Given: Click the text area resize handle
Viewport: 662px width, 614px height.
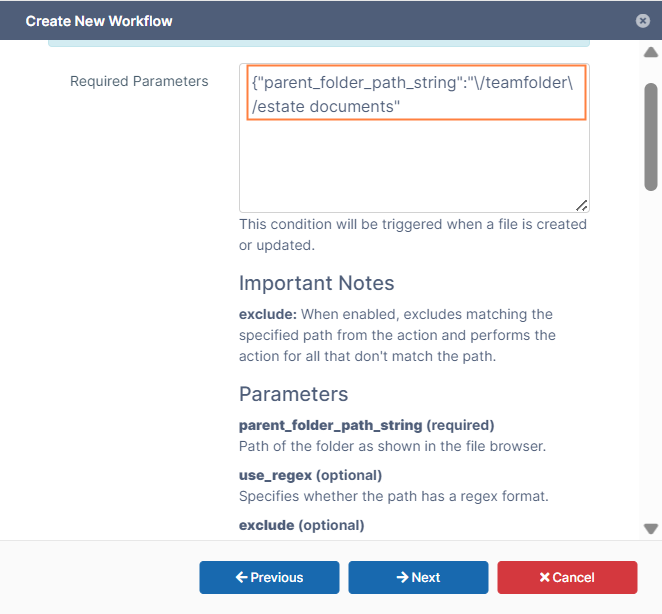Looking at the screenshot, I should click(x=581, y=204).
